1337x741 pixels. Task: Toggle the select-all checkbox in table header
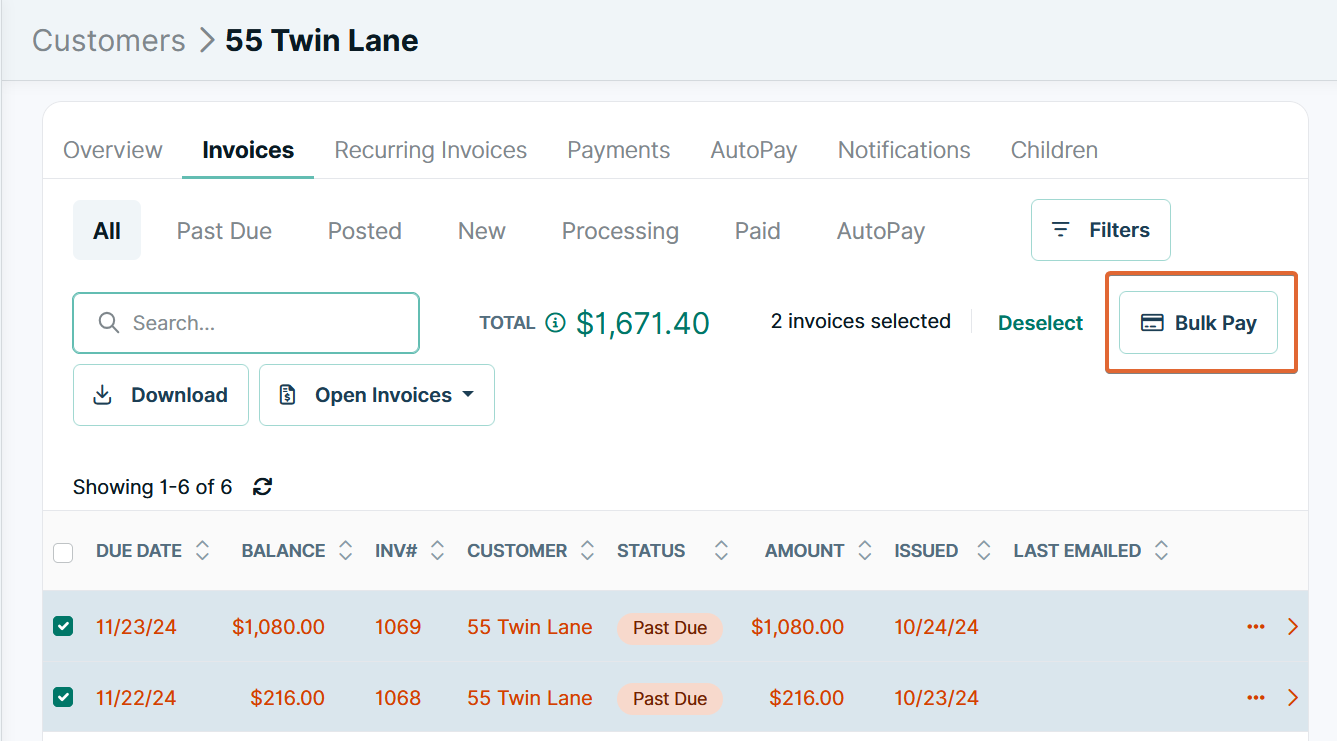pos(63,552)
